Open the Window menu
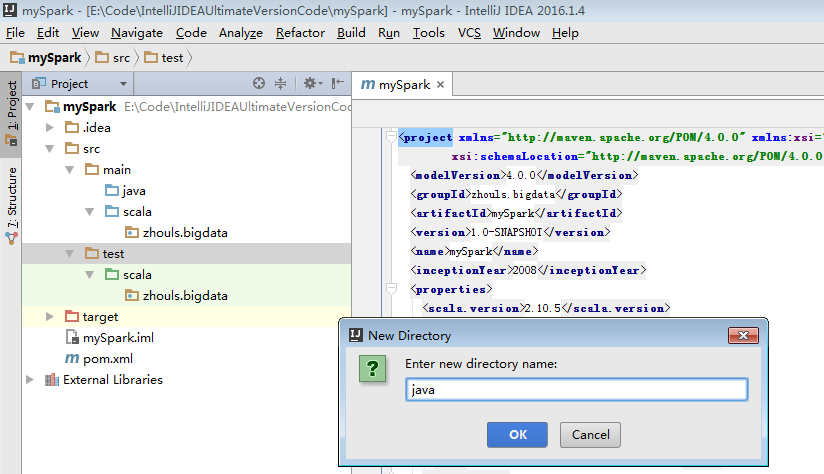 [516, 33]
